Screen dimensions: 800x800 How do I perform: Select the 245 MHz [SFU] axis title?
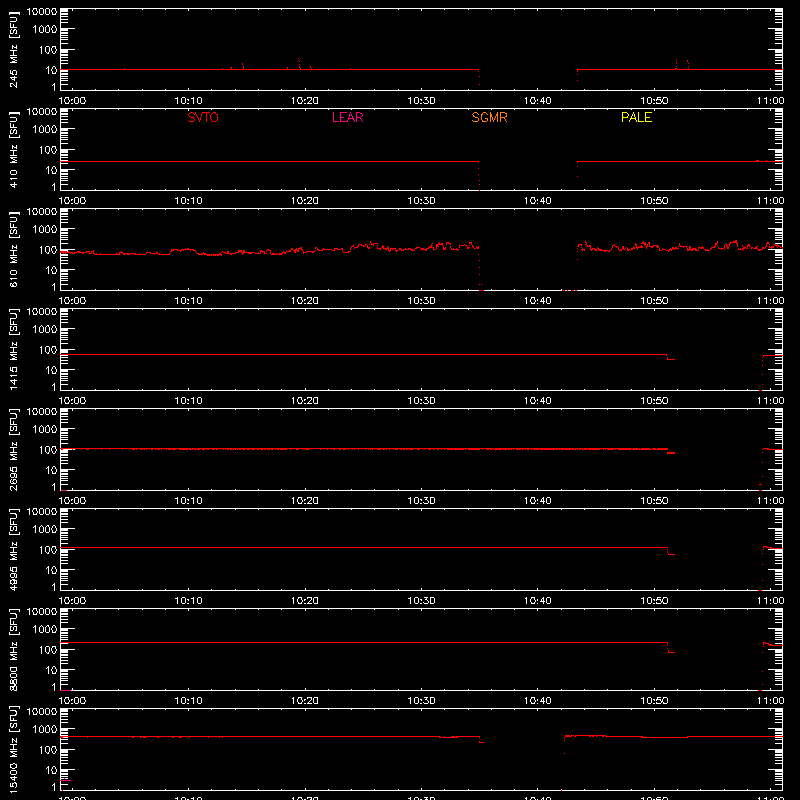pyautogui.click(x=14, y=49)
